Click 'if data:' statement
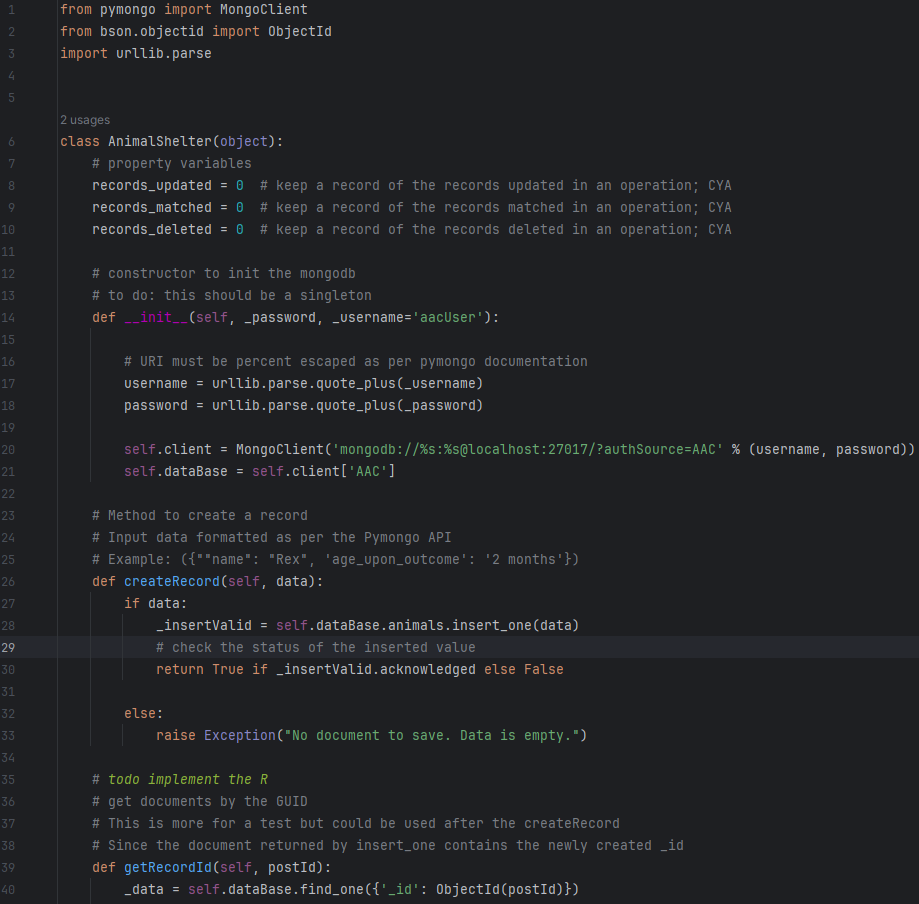919x904 pixels. click(155, 603)
